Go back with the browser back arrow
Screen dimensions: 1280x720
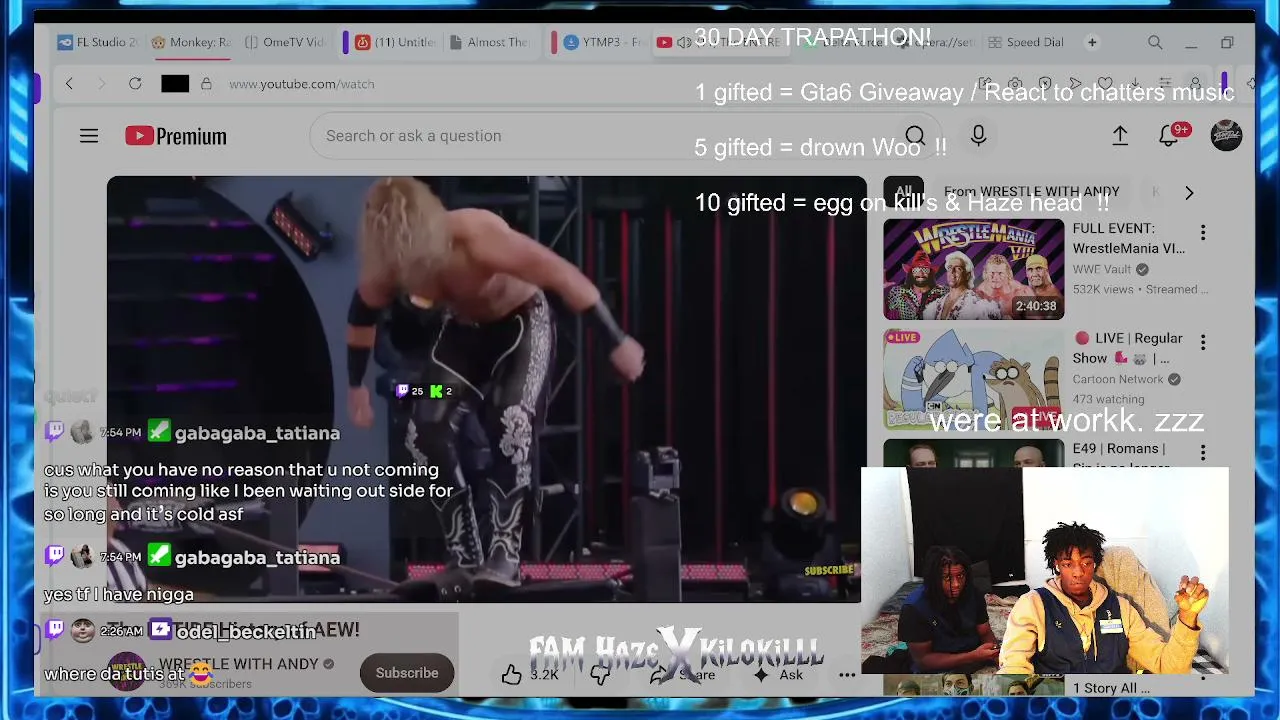coord(69,84)
